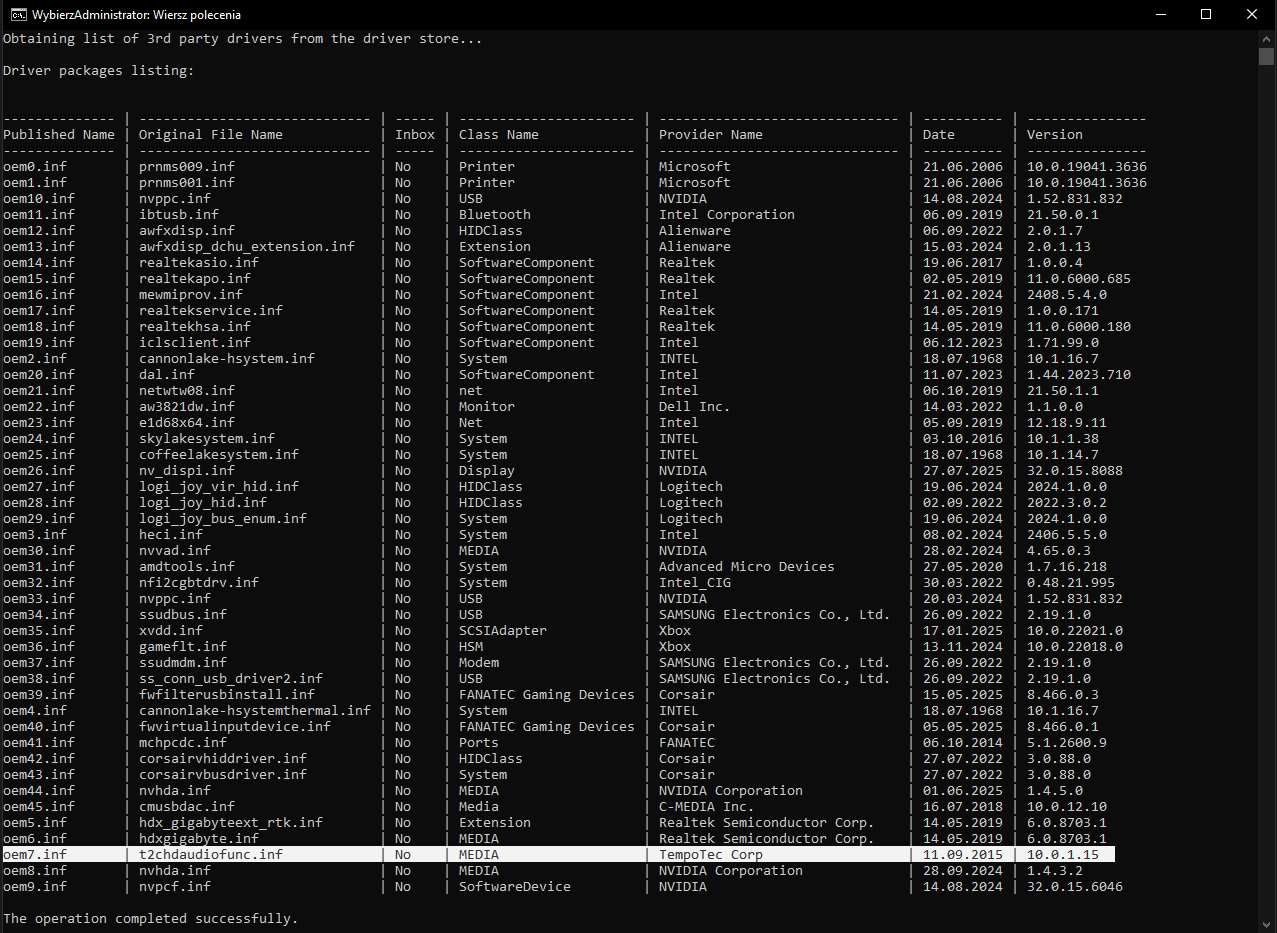
Task: Click the window title text
Action: [136, 15]
